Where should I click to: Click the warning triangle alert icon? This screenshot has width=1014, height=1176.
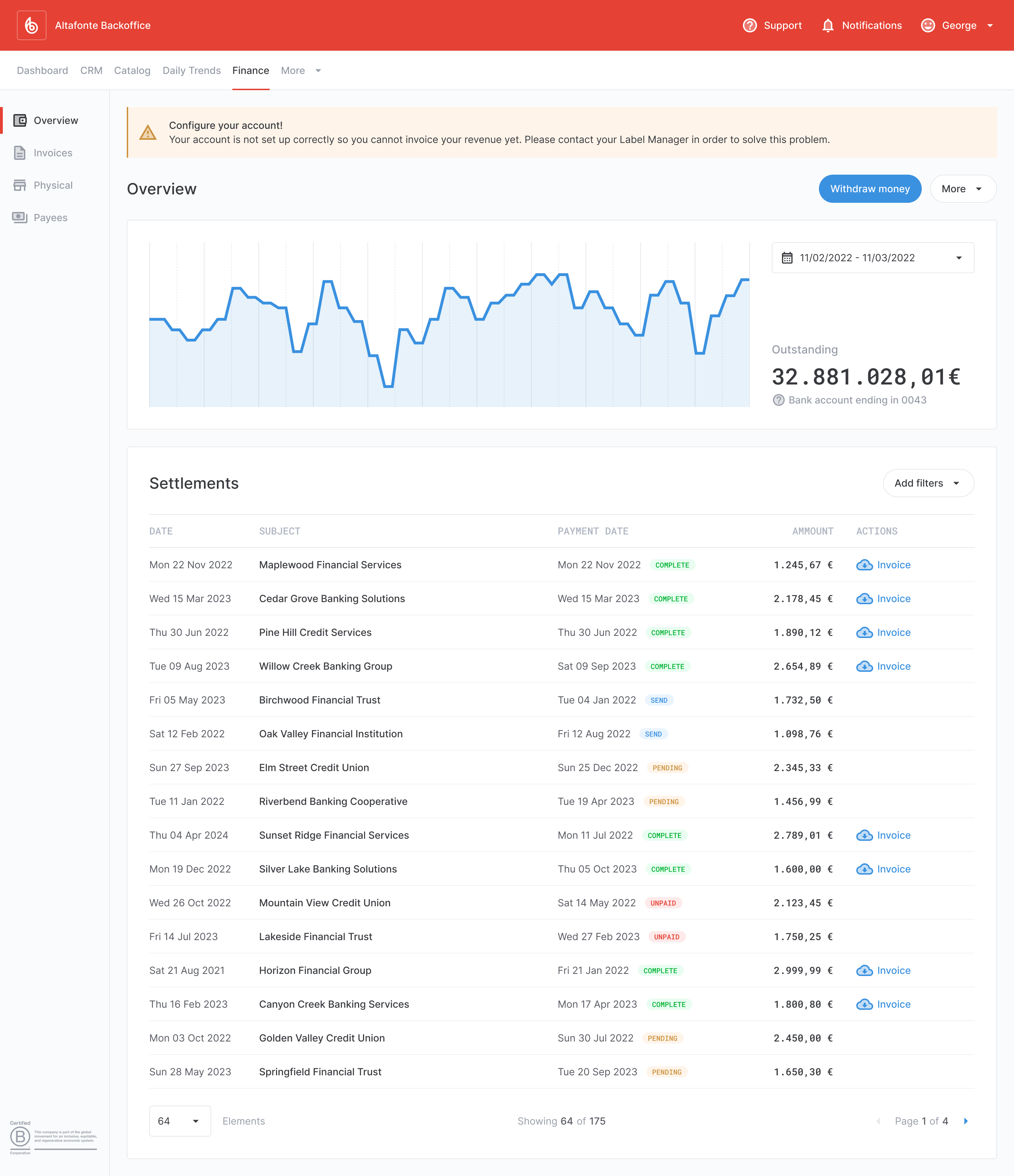click(148, 133)
